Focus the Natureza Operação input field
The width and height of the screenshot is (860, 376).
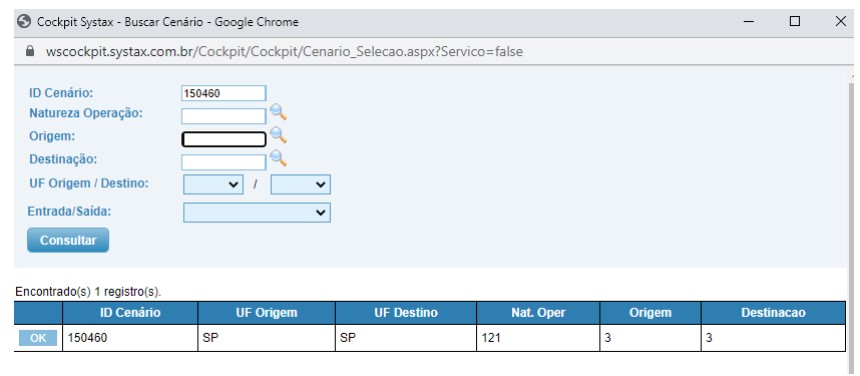pos(224,116)
